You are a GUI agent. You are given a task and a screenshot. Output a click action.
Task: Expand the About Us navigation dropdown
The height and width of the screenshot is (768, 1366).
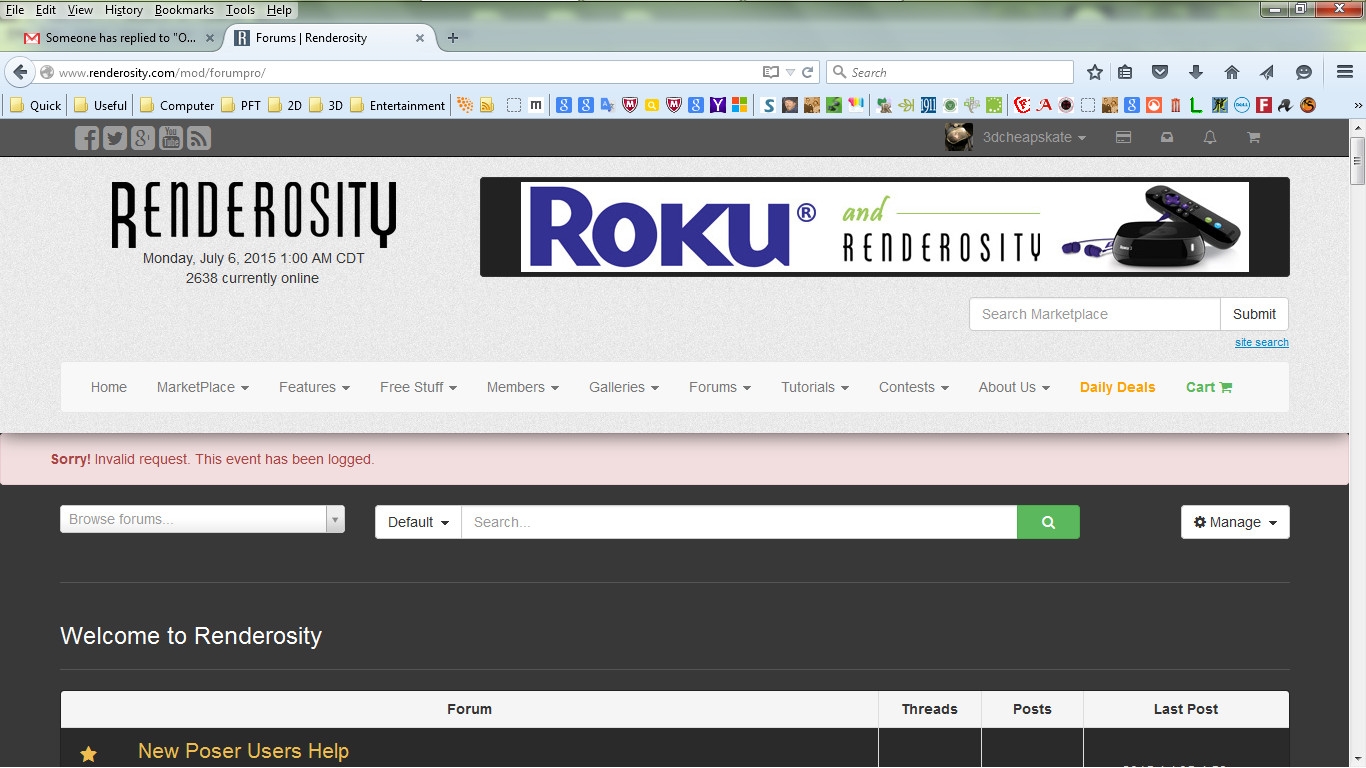1014,387
